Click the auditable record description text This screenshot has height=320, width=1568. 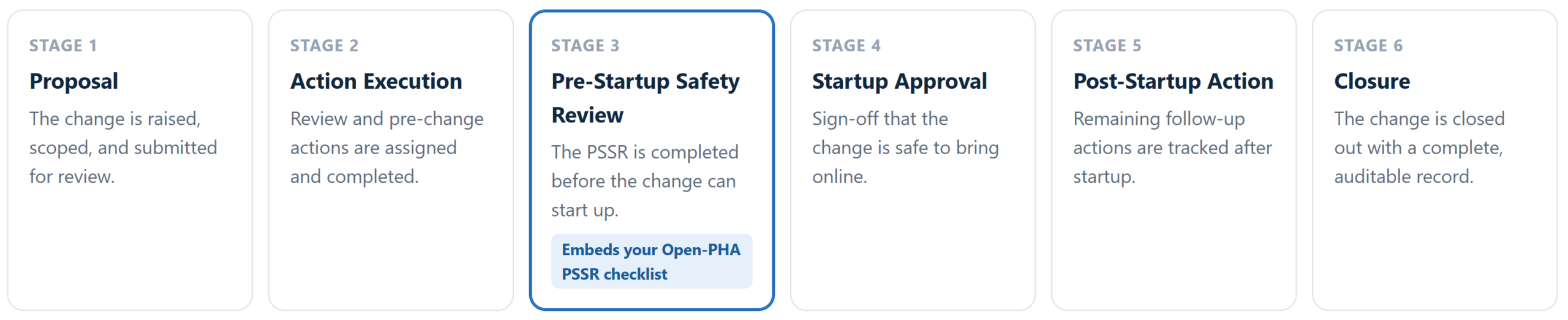tap(1419, 147)
